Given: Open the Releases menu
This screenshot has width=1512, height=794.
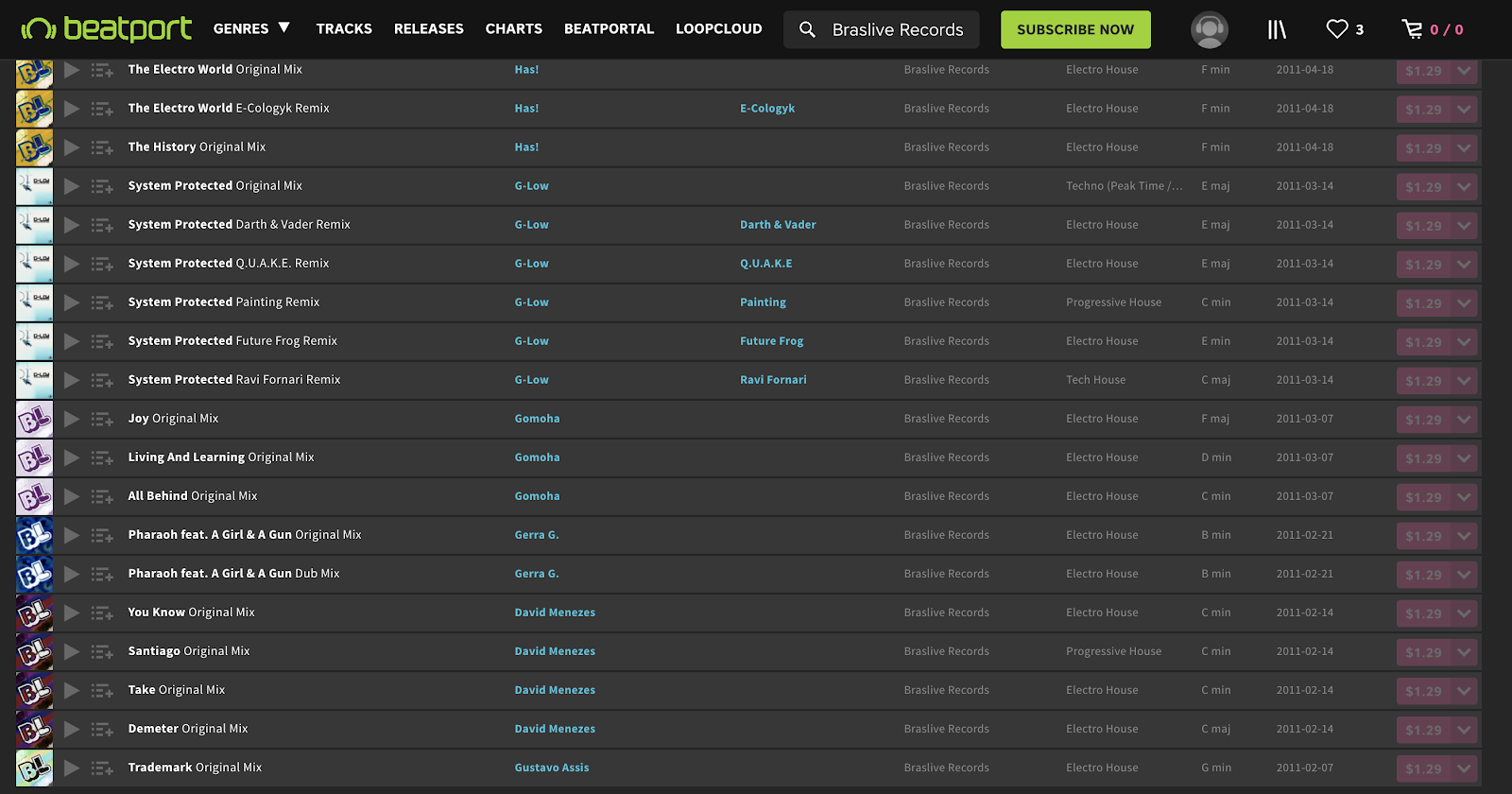Looking at the screenshot, I should [429, 28].
